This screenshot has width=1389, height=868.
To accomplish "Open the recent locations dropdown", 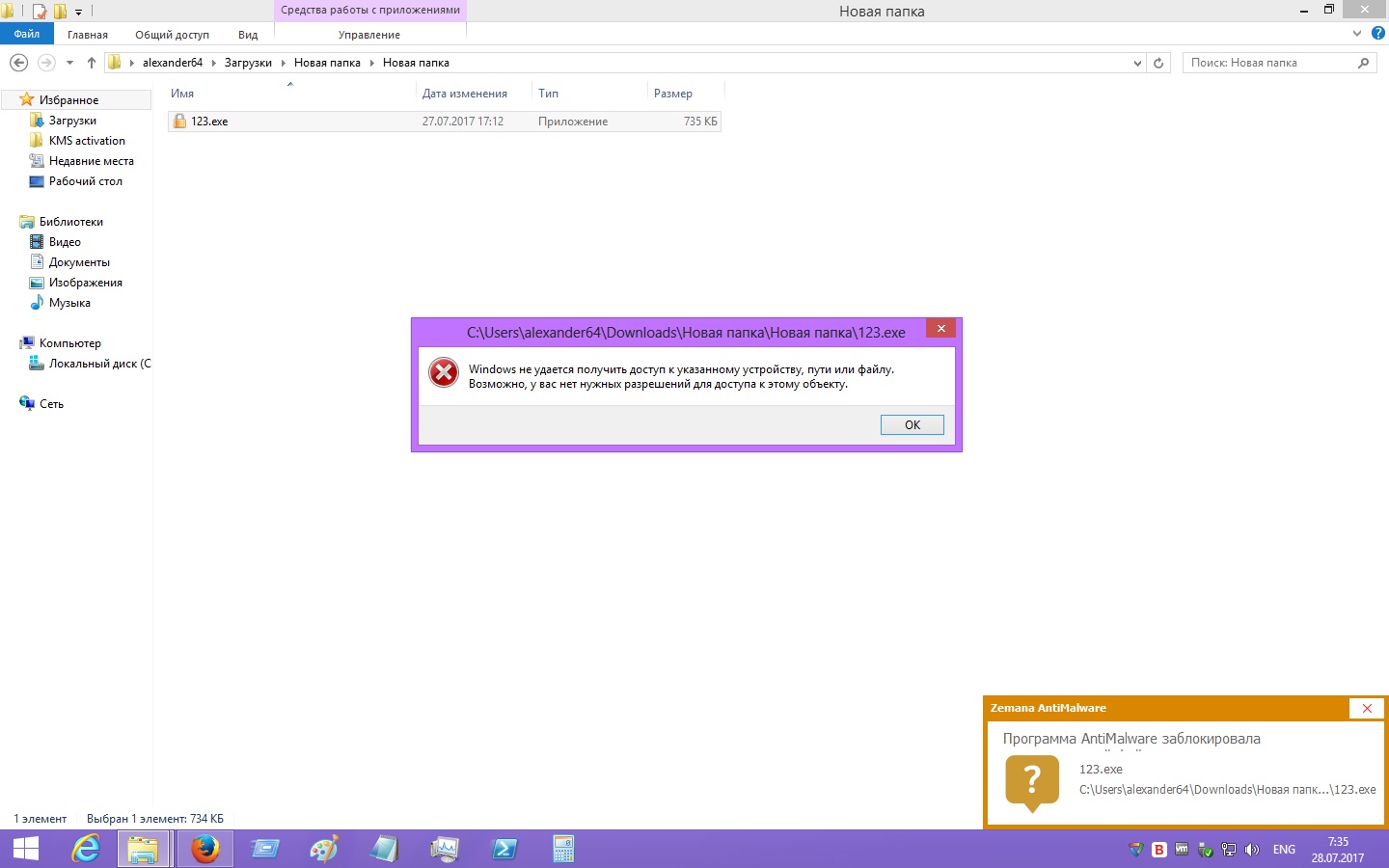I will click(x=69, y=63).
